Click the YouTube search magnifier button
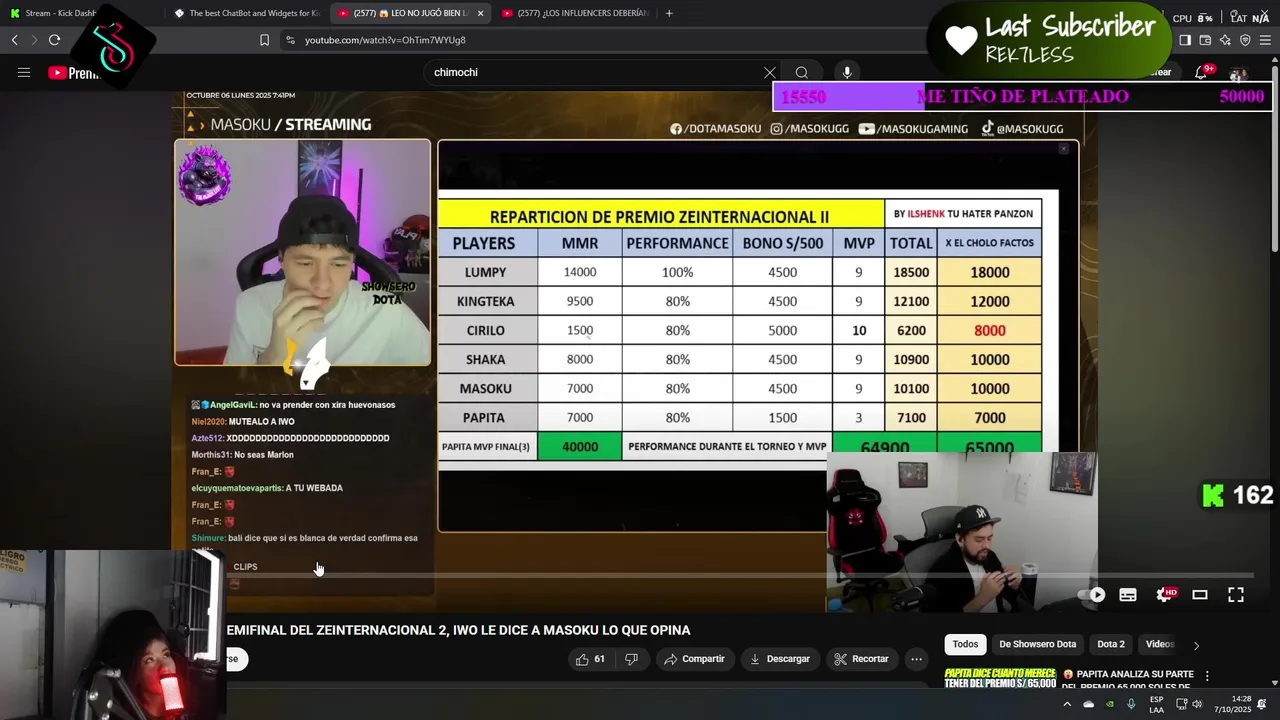The height and width of the screenshot is (720, 1280). [x=801, y=72]
